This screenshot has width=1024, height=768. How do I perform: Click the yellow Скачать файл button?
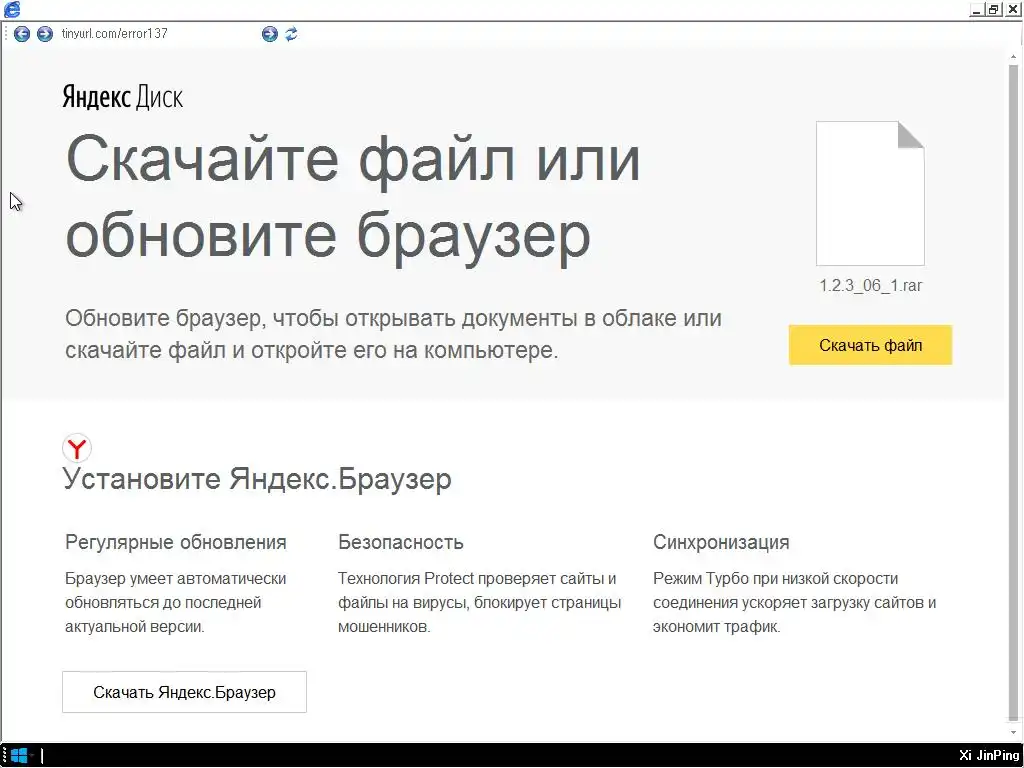pyautogui.click(x=871, y=345)
